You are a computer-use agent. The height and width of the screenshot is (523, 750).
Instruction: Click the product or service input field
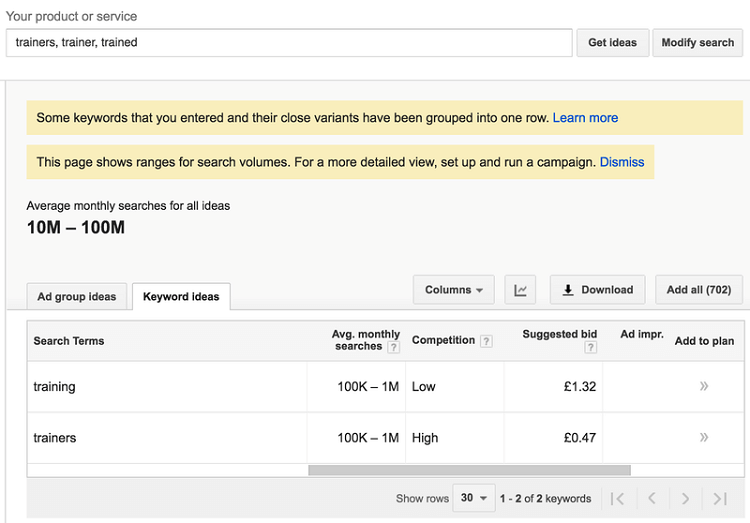pyautogui.click(x=289, y=43)
